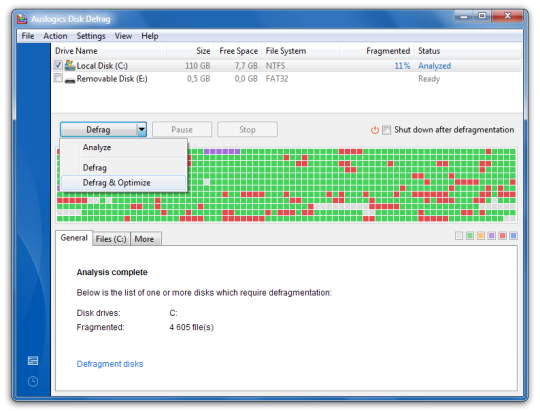
Task: Close the Disk Defrag window
Action: 507,16
